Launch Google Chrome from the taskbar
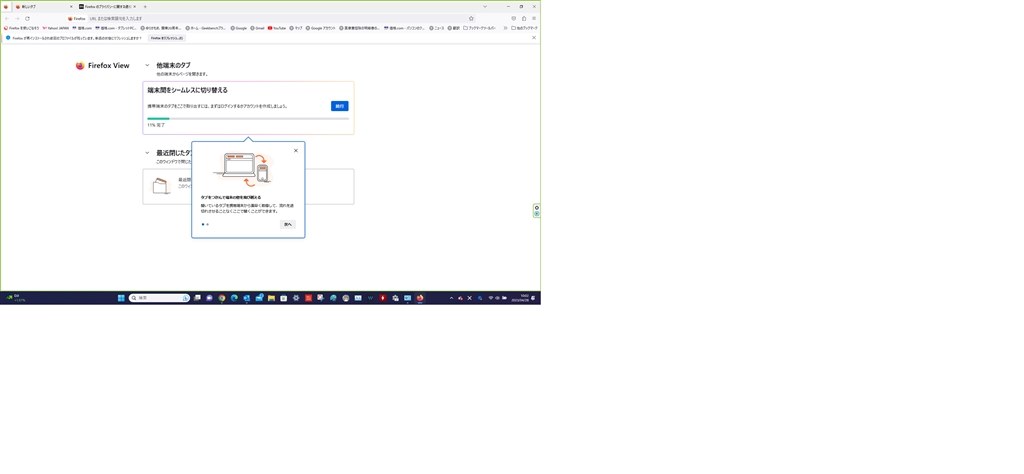Screen dimensions: 1024x474 222,298
